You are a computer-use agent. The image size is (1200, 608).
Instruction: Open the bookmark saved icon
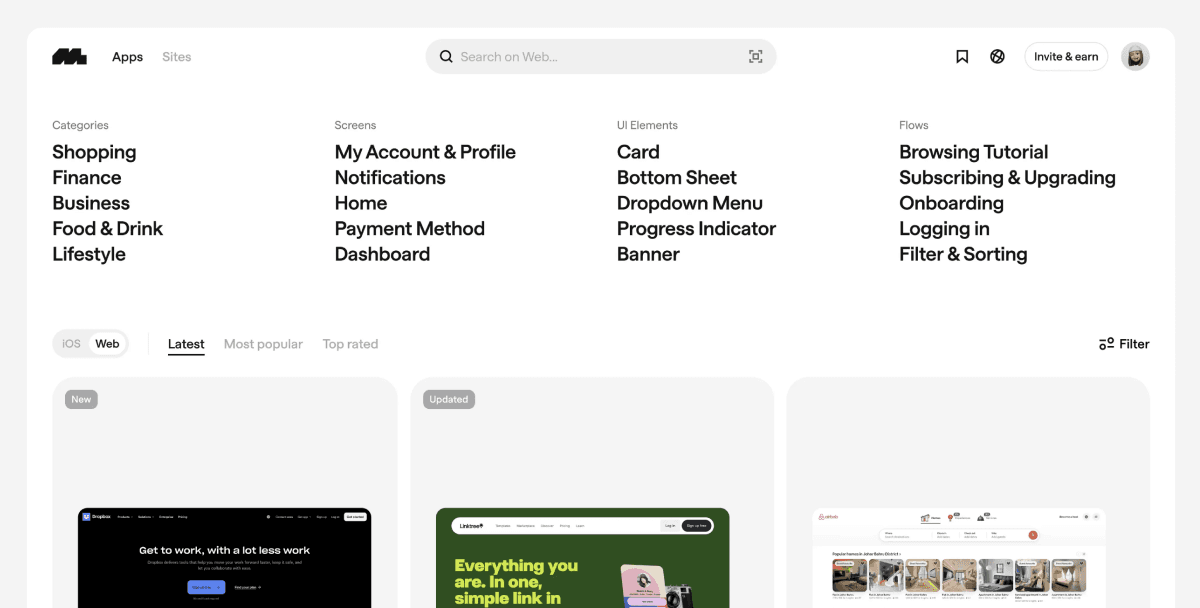[x=962, y=57]
